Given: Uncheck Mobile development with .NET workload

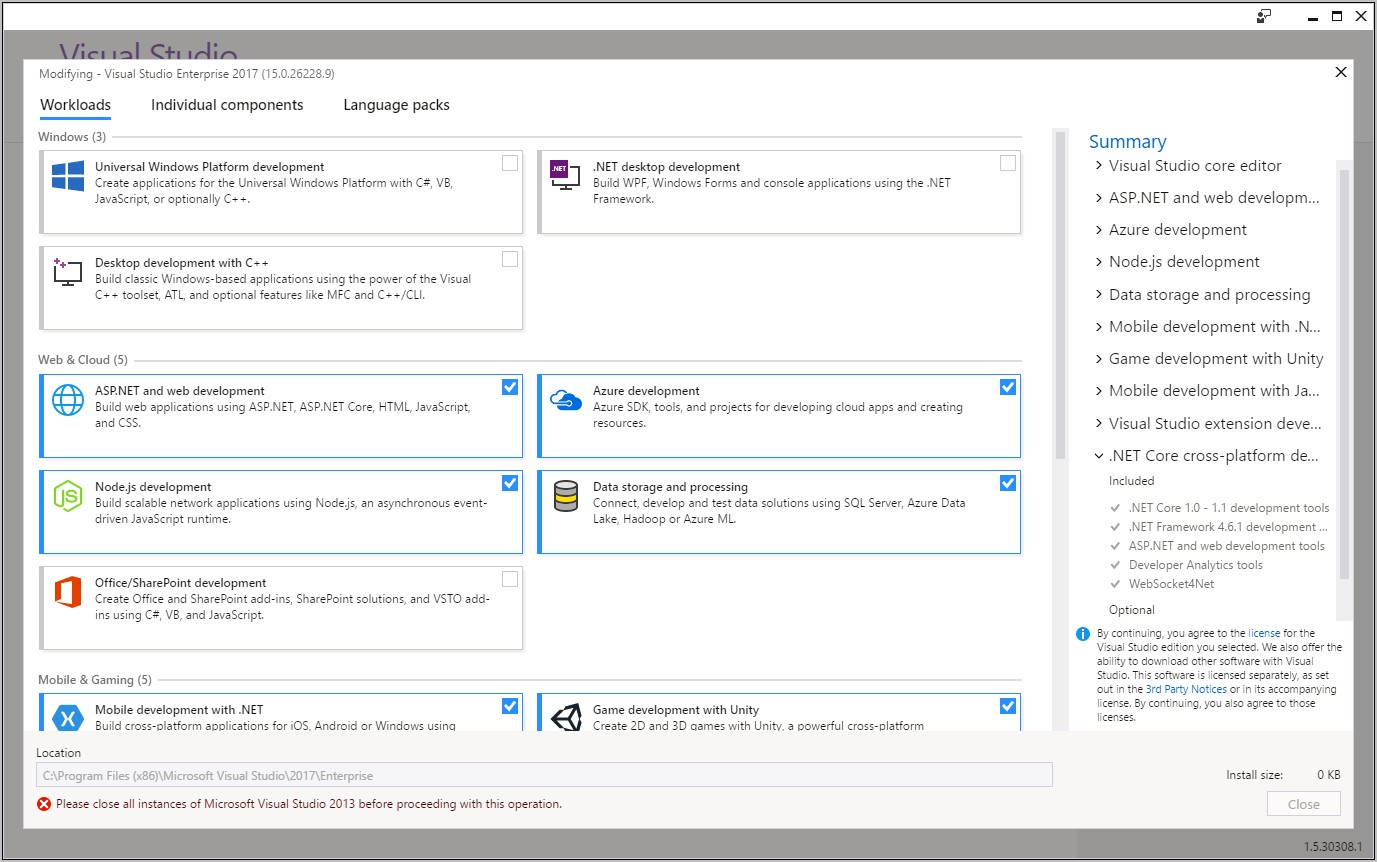Looking at the screenshot, I should [x=510, y=706].
